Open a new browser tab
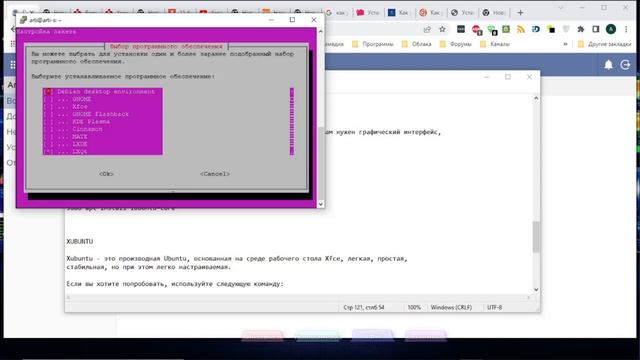Screen dimensions: 640x360 520,13
